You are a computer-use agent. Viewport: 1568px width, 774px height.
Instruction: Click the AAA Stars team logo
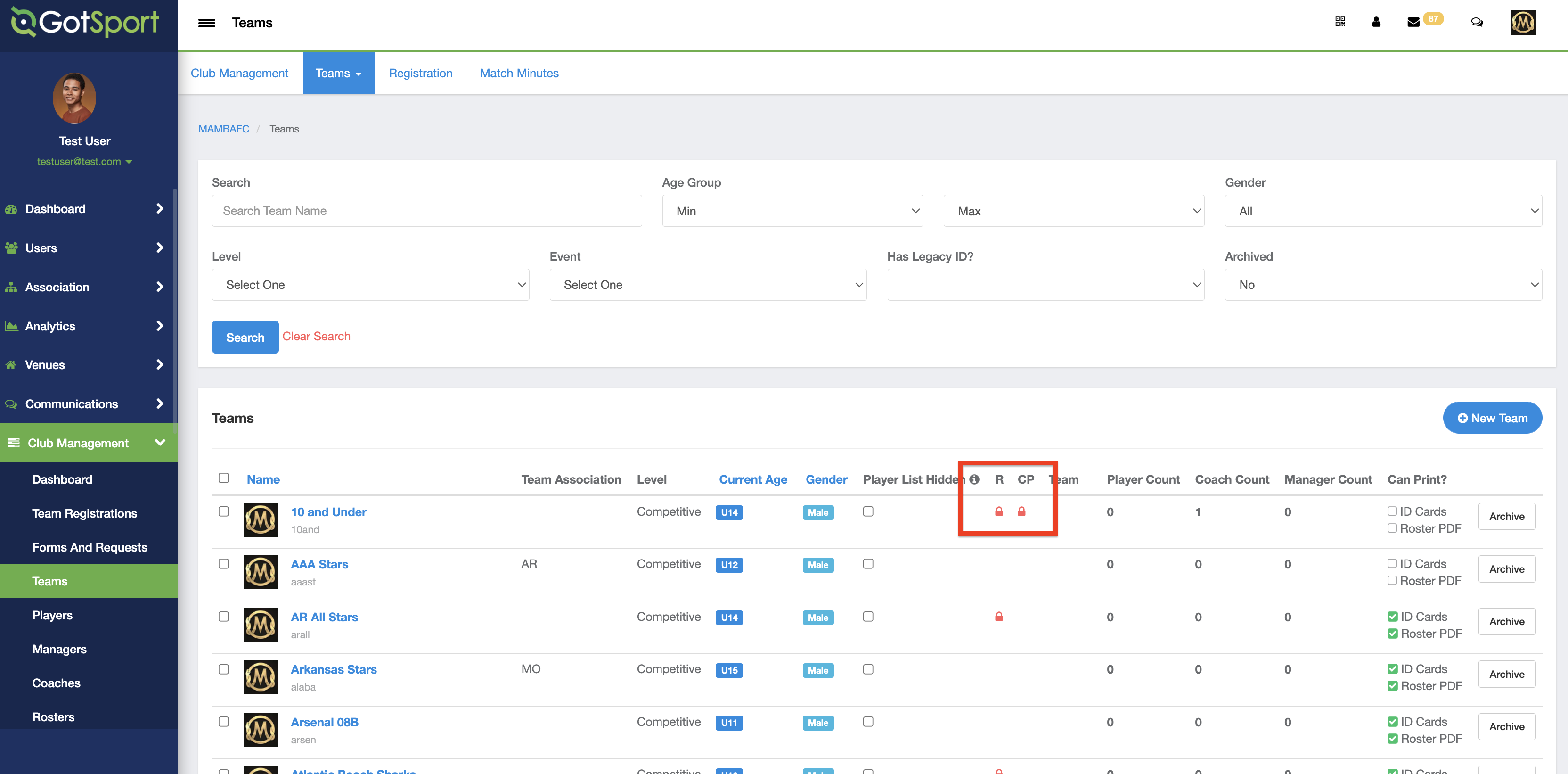(x=260, y=572)
